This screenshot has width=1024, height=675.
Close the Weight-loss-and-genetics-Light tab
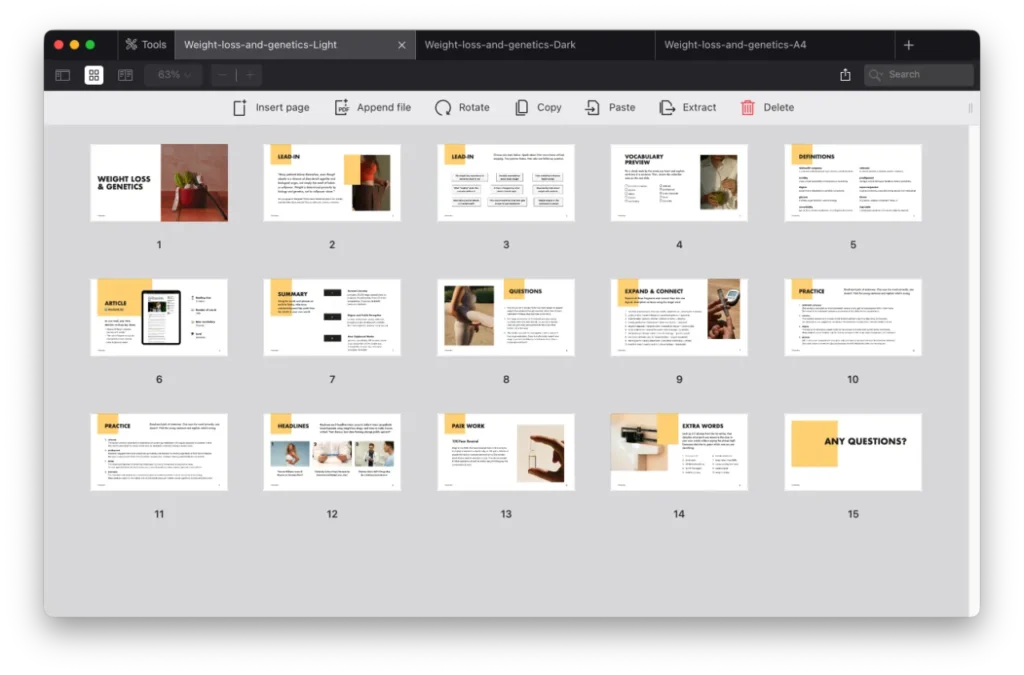click(402, 44)
